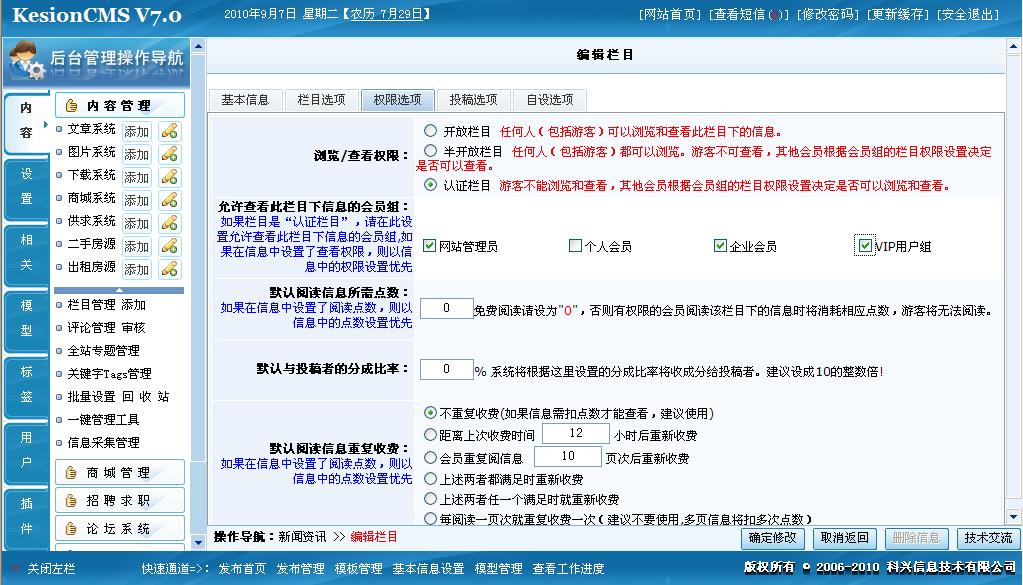Uncheck the 企业会员 checkbox
The width and height of the screenshot is (1023, 585).
coord(720,246)
